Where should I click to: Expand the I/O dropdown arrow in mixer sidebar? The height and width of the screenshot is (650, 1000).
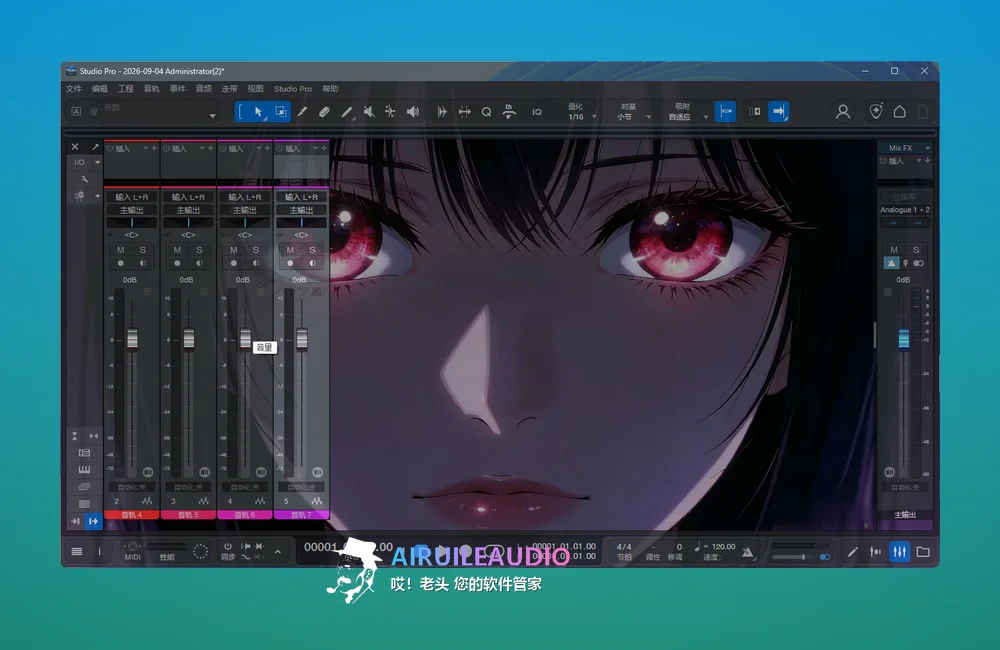click(x=98, y=163)
